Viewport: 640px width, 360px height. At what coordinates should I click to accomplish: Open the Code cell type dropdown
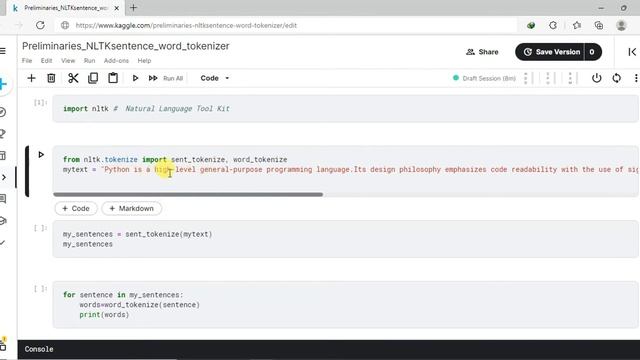(x=215, y=78)
